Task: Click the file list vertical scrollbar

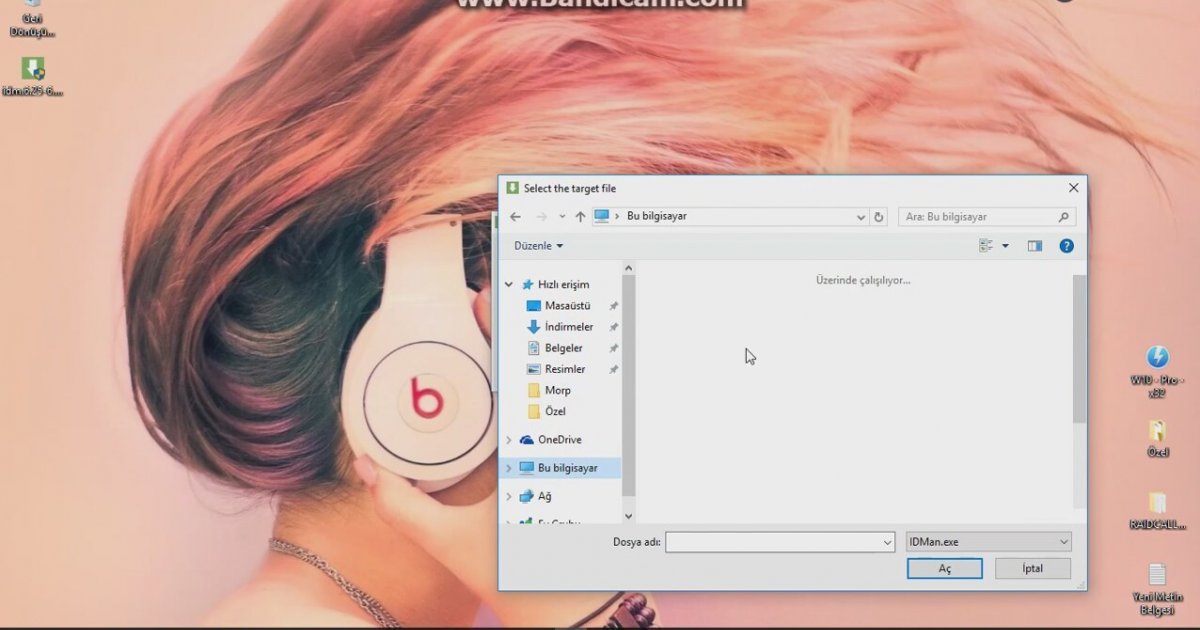Action: tap(1079, 348)
